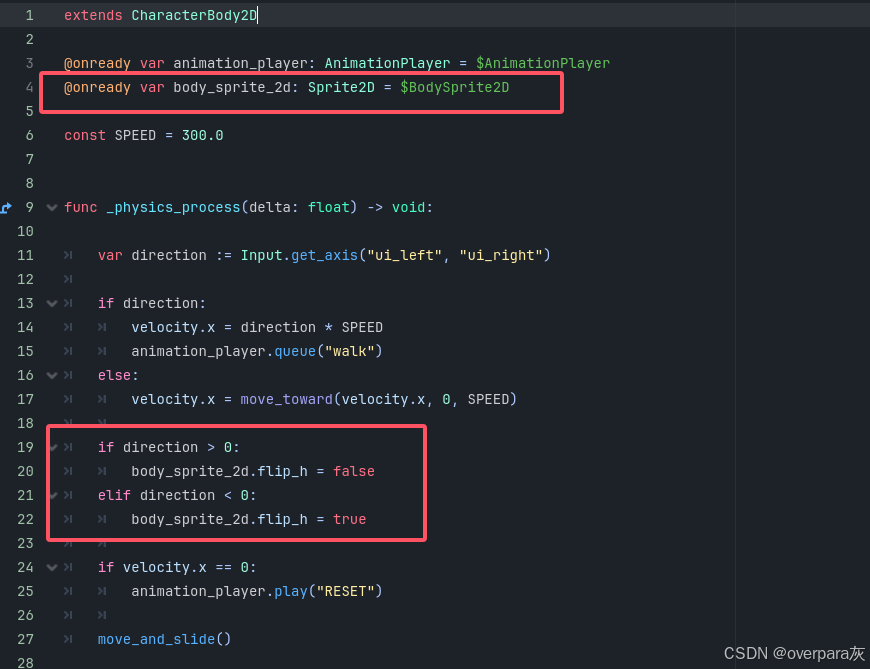Click the CharacterBody2D class name

coord(194,16)
